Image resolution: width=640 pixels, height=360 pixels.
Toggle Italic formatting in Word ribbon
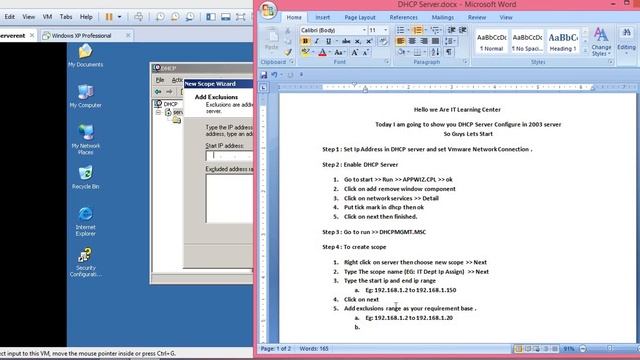317,41
